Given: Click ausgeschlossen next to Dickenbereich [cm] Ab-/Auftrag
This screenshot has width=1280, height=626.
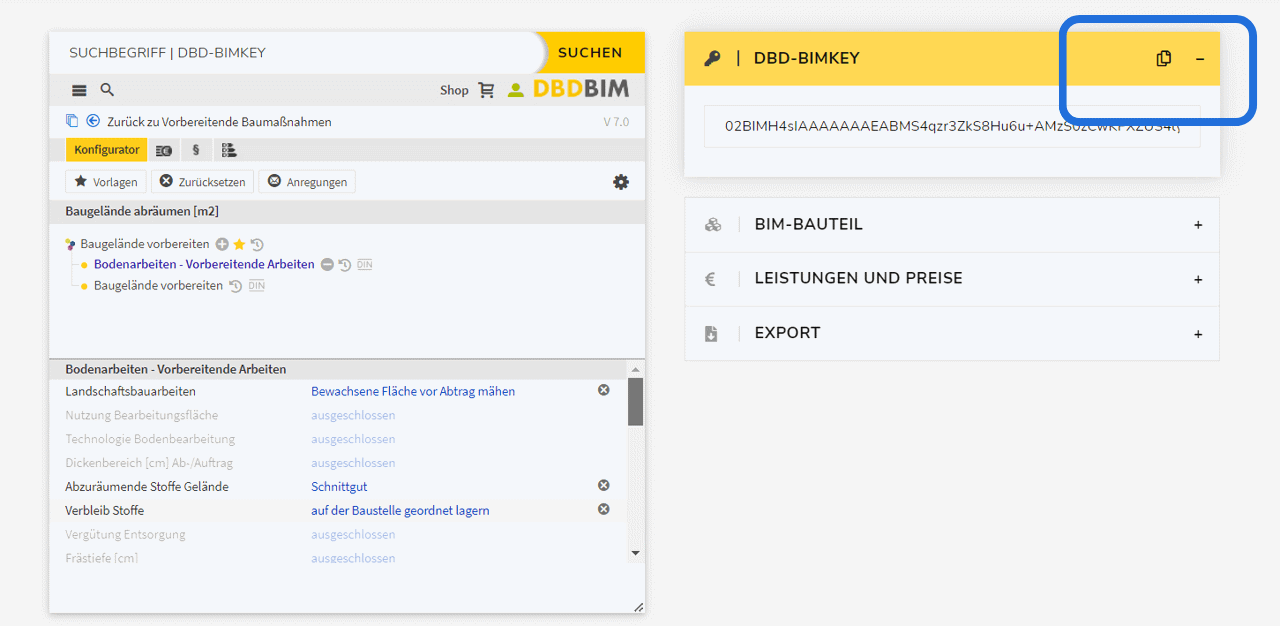Looking at the screenshot, I should (353, 463).
